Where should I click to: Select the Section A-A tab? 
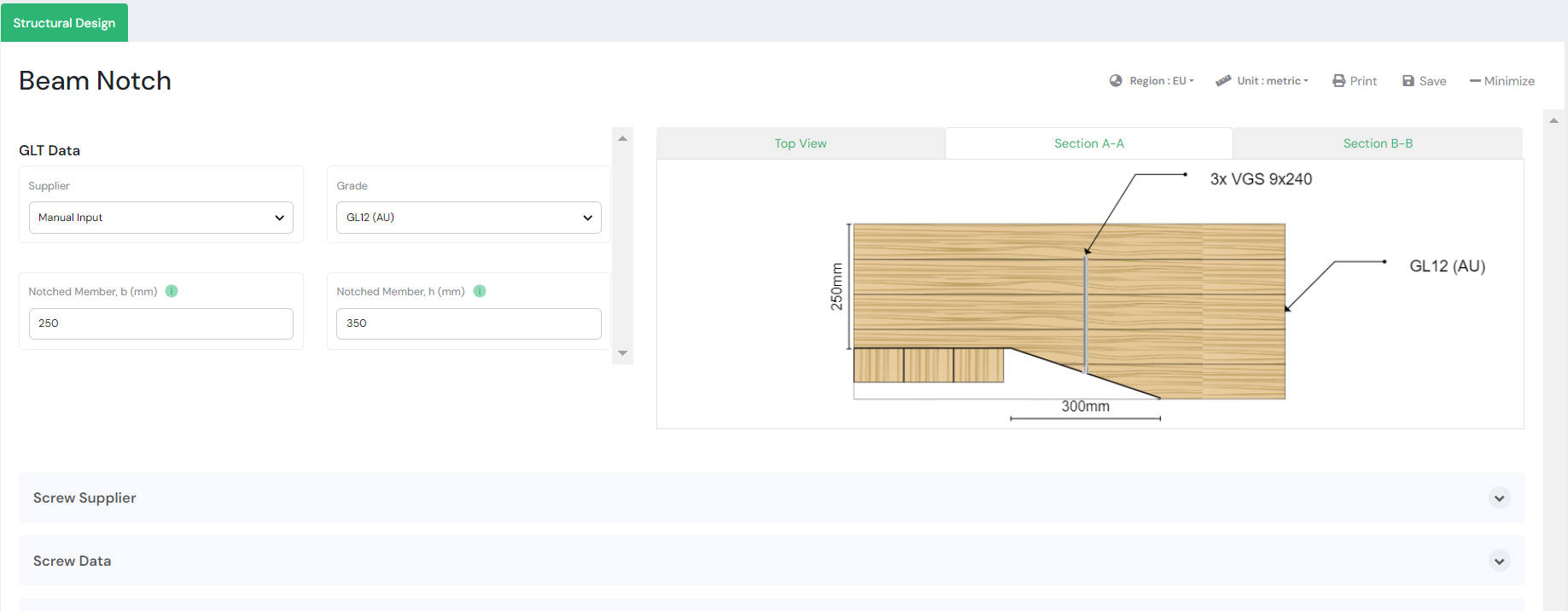[1088, 143]
